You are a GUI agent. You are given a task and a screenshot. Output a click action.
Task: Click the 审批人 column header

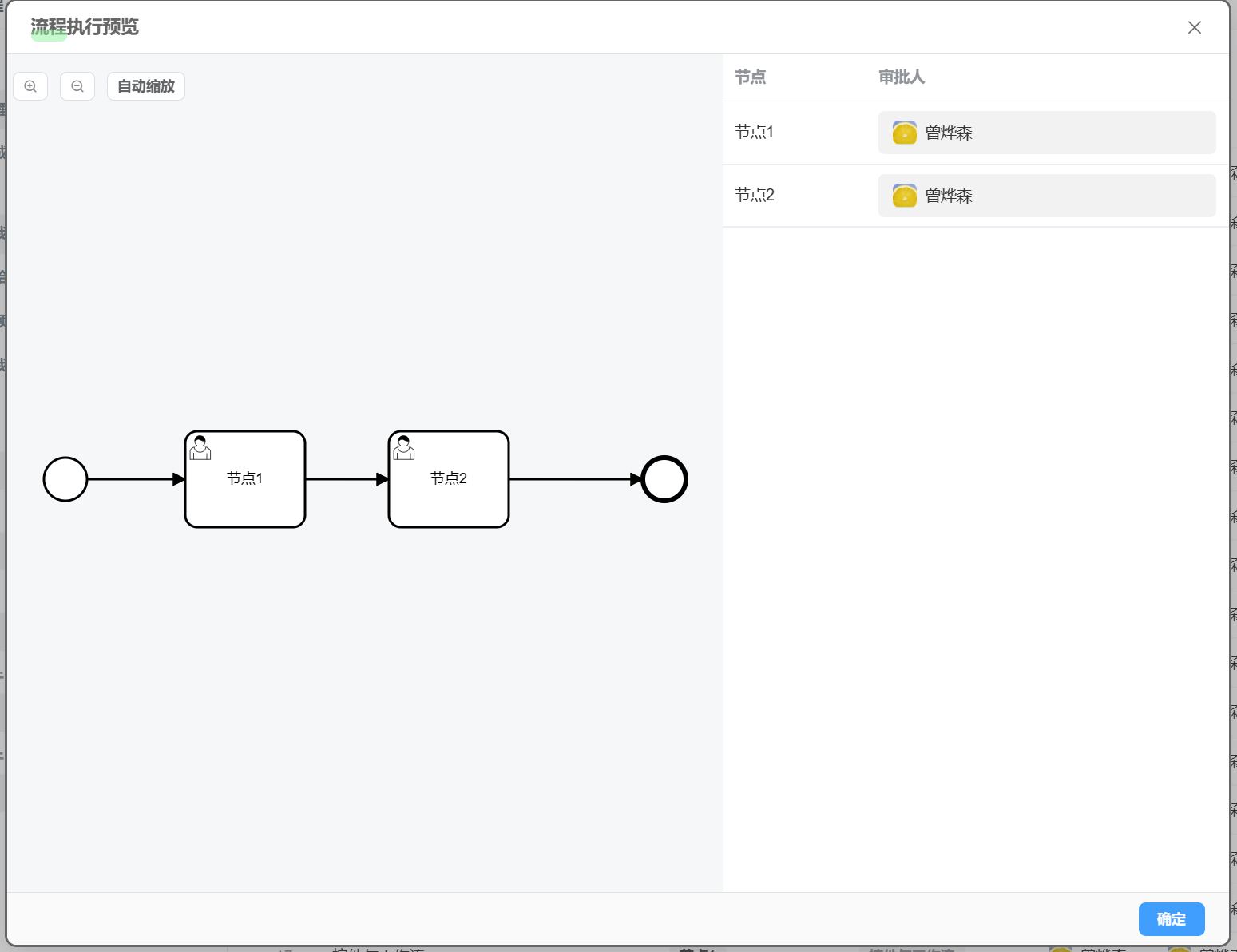tap(902, 77)
